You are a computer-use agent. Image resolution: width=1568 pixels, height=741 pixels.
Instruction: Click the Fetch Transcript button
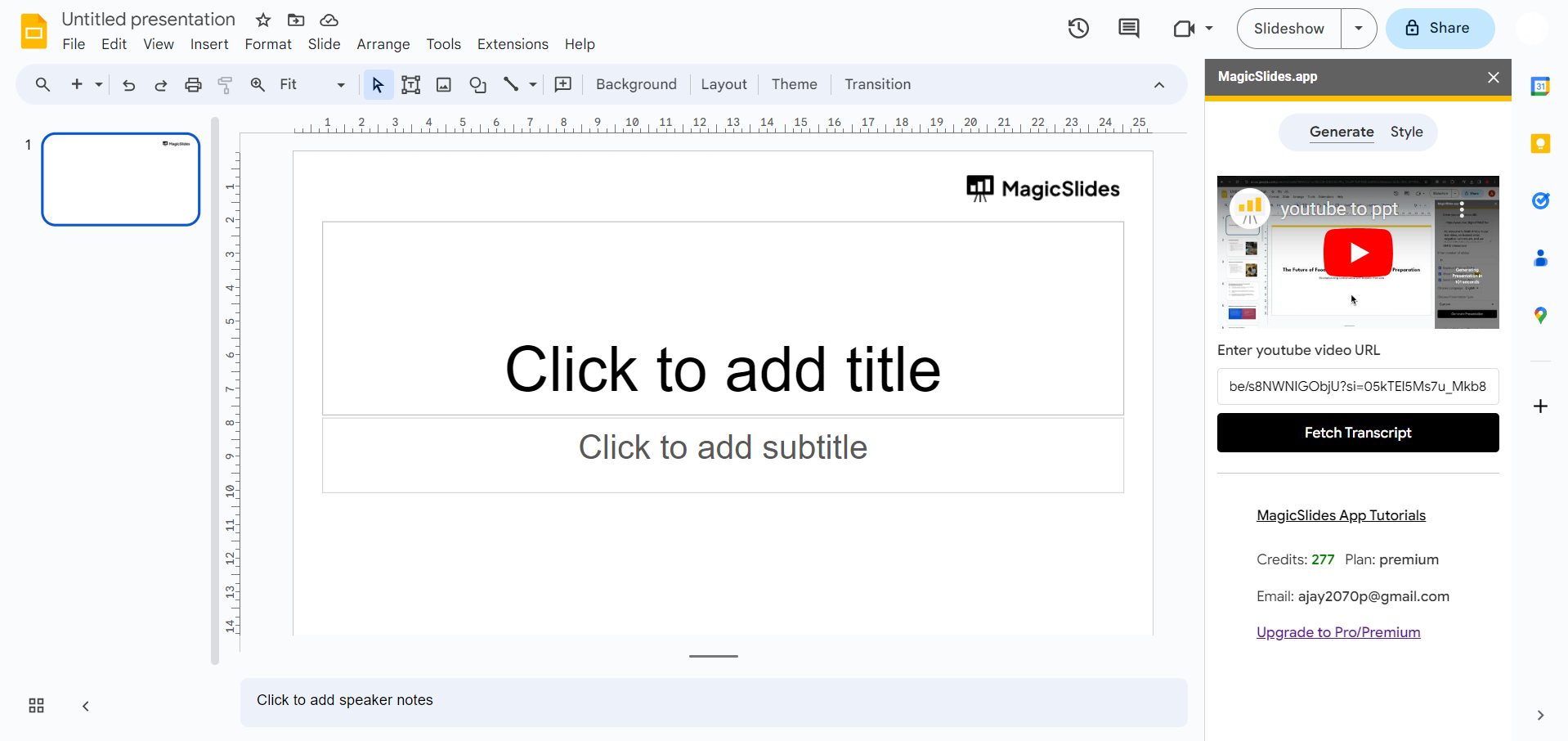pos(1357,433)
